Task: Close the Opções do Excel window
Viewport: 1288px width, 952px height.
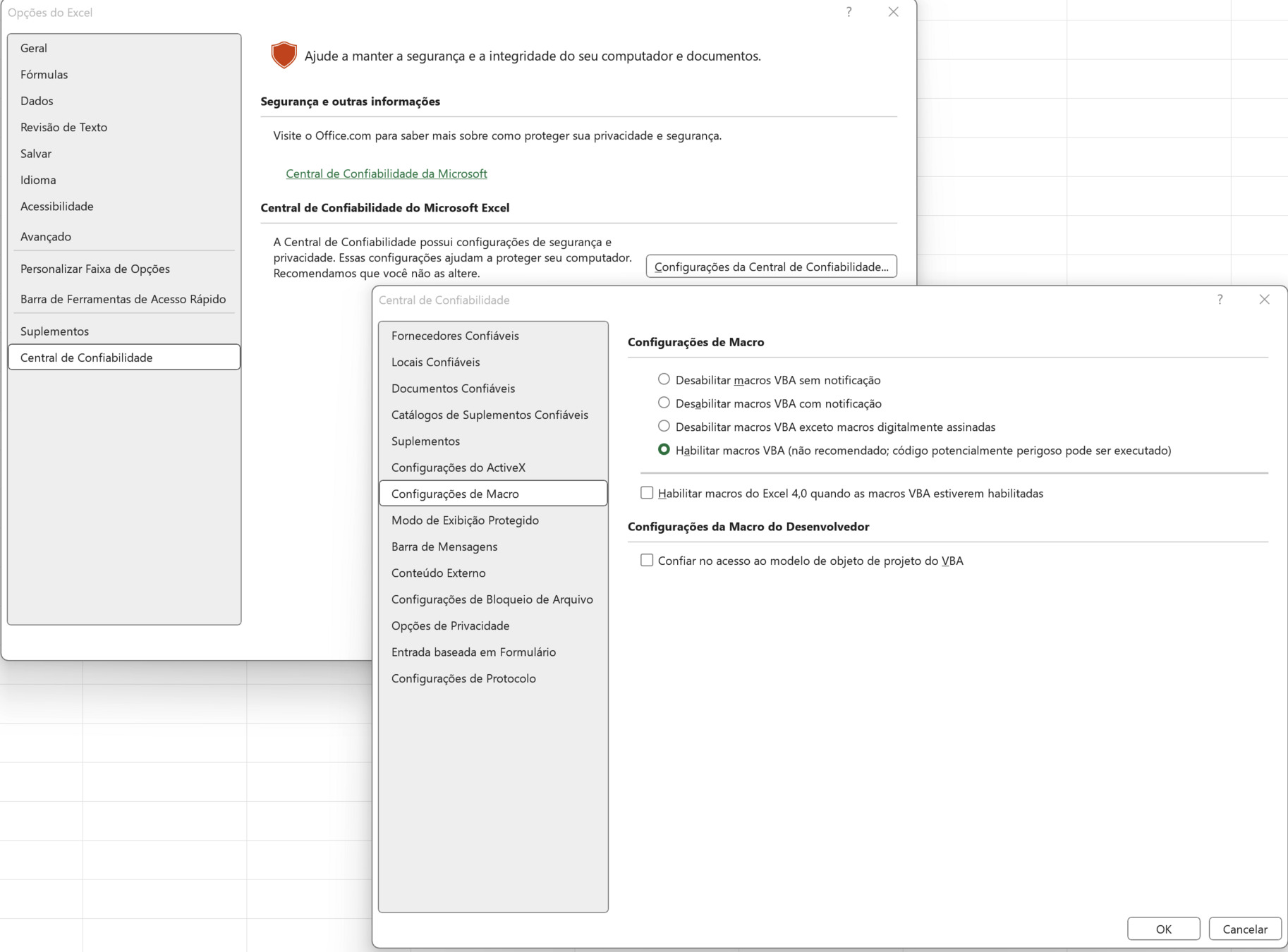Action: click(x=893, y=12)
